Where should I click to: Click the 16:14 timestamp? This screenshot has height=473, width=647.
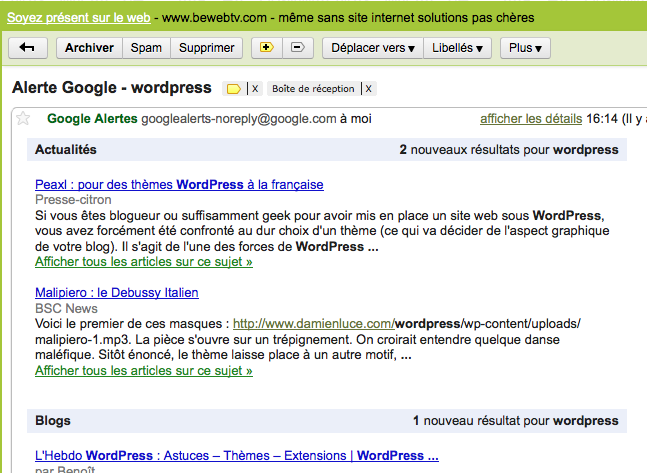point(602,119)
